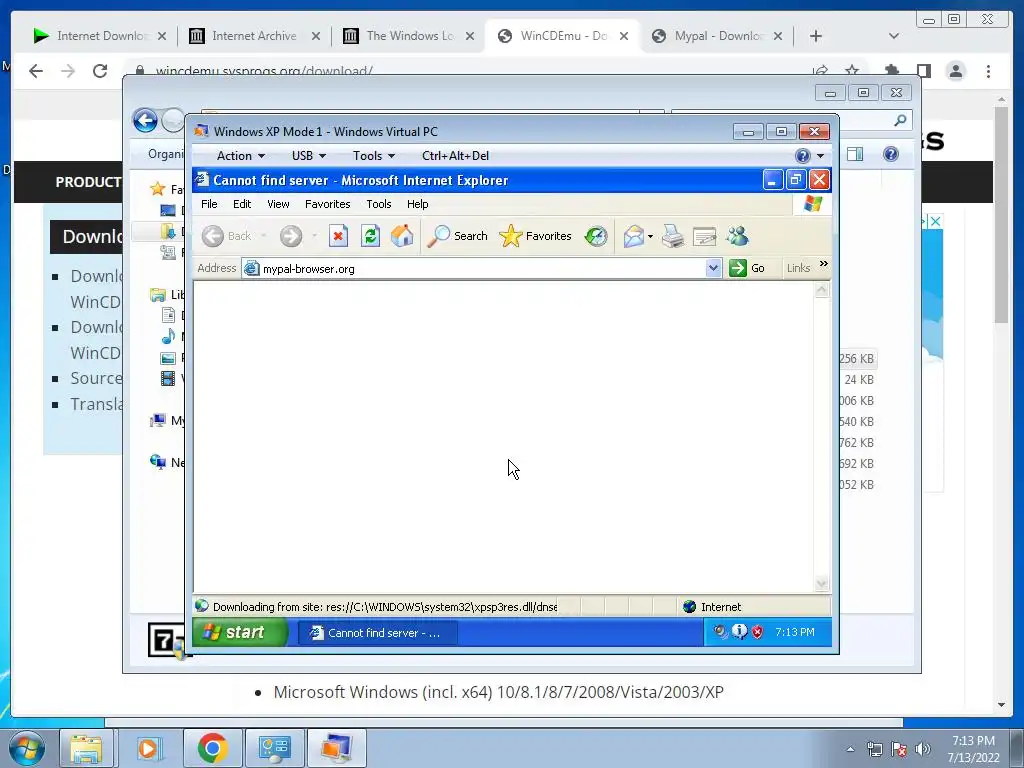
Task: Open Chrome tab search chevron
Action: click(893, 36)
